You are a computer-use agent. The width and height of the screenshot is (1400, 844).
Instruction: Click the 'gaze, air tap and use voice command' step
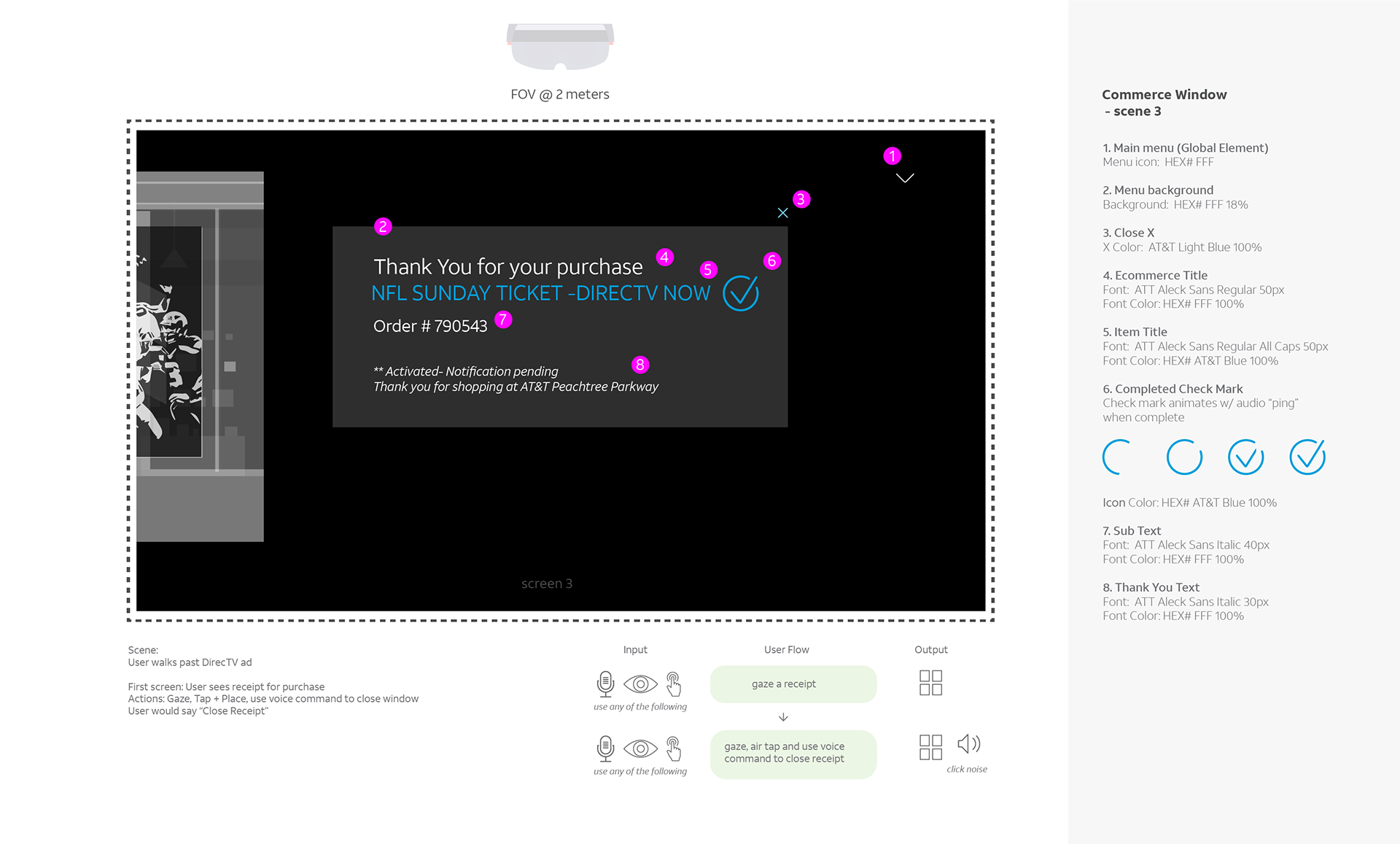[793, 754]
